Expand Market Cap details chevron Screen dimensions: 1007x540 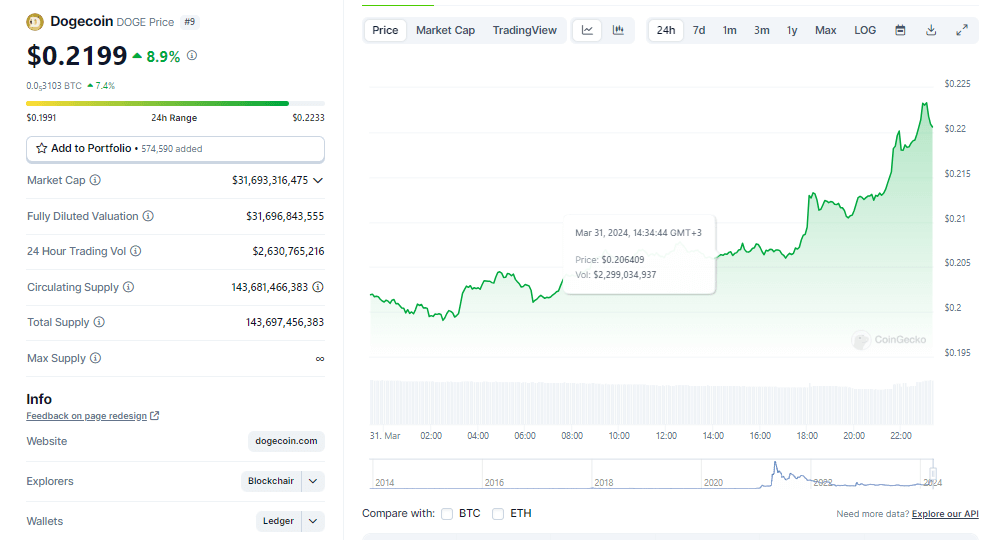tap(318, 180)
